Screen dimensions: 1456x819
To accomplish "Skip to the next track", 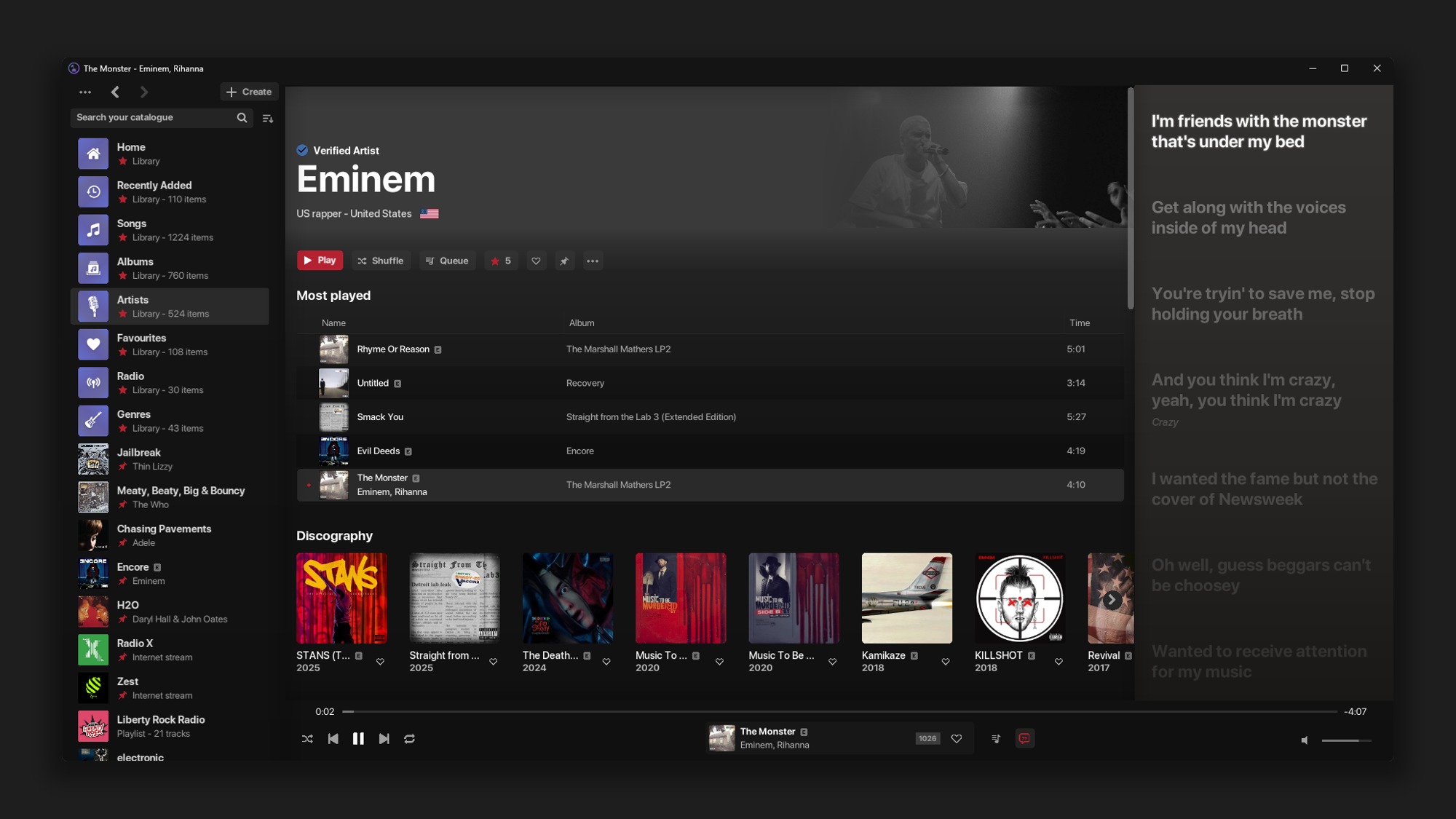I will [x=384, y=738].
